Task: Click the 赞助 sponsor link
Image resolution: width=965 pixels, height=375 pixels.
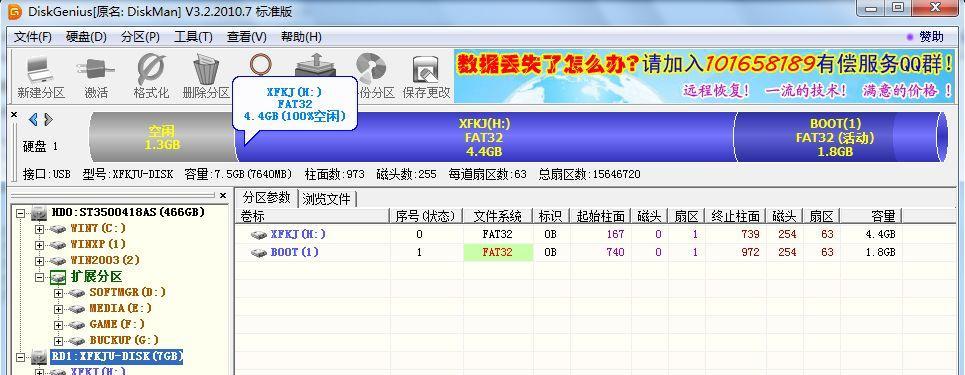Action: (x=926, y=37)
